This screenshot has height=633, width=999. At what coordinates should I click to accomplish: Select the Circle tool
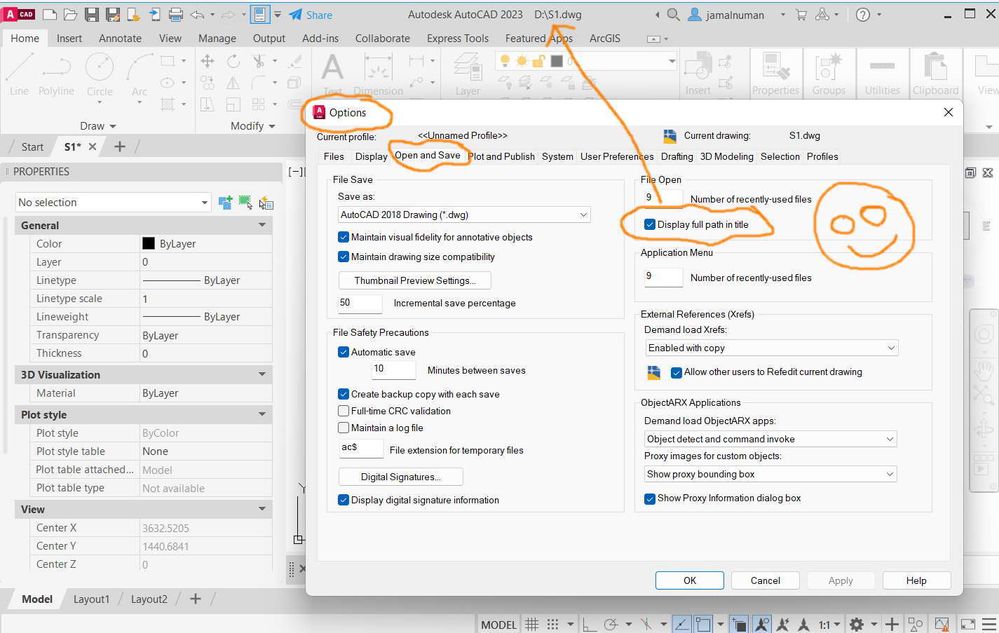pyautogui.click(x=99, y=76)
